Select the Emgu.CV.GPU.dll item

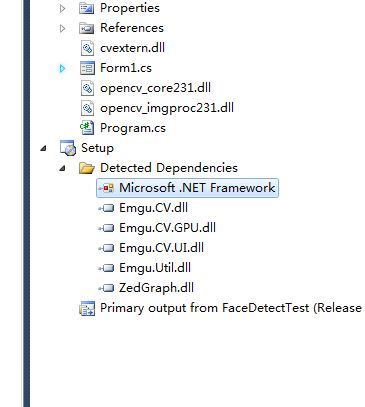click(x=167, y=228)
